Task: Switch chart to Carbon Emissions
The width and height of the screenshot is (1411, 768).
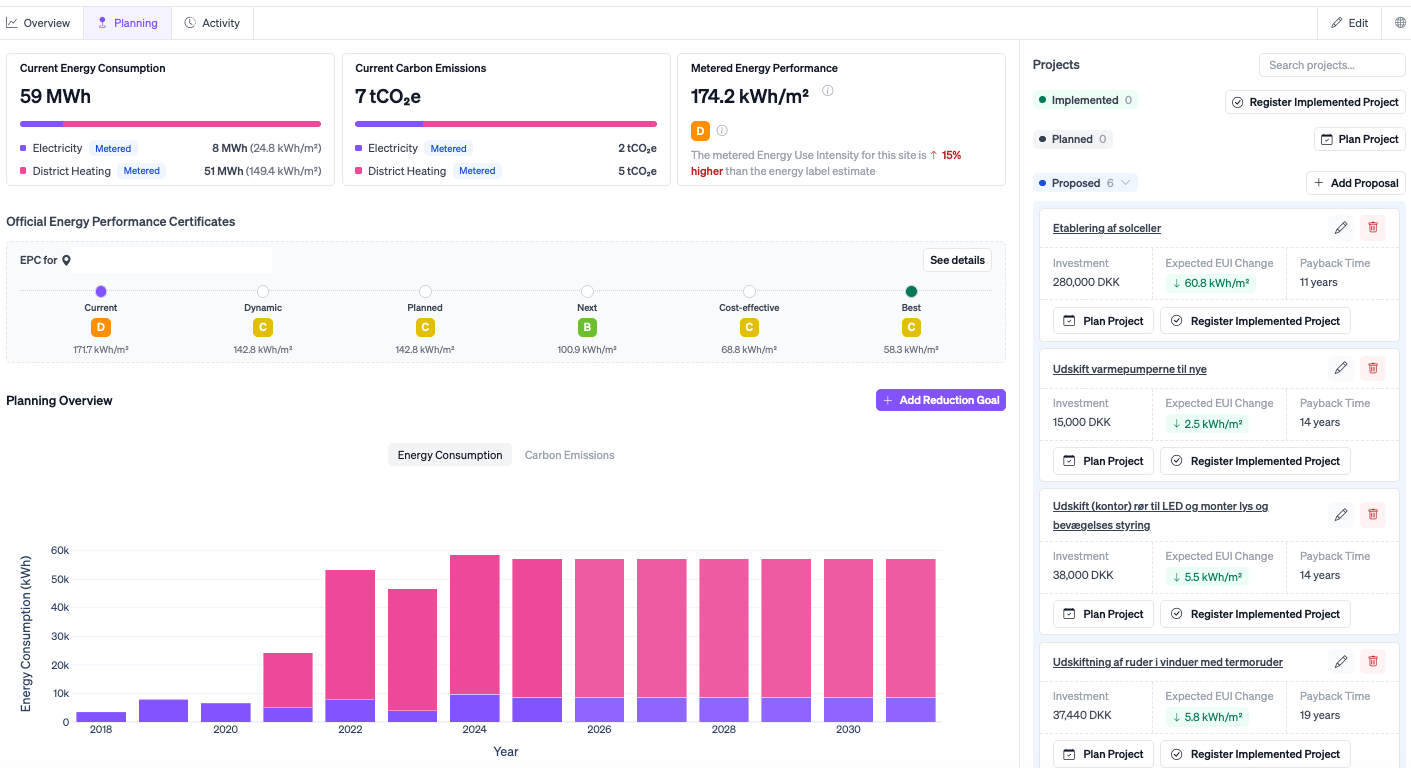Action: (x=569, y=455)
